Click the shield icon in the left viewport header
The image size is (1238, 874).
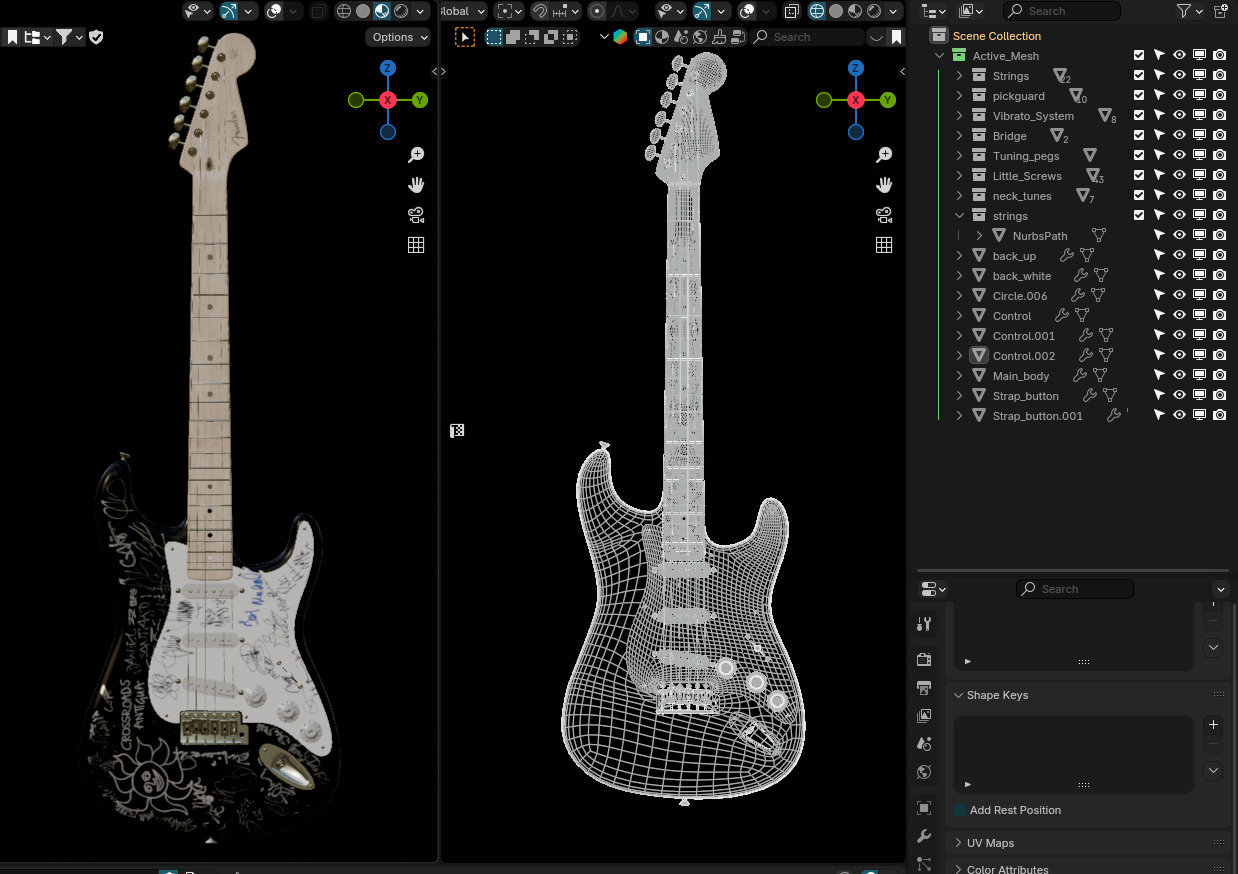(96, 37)
